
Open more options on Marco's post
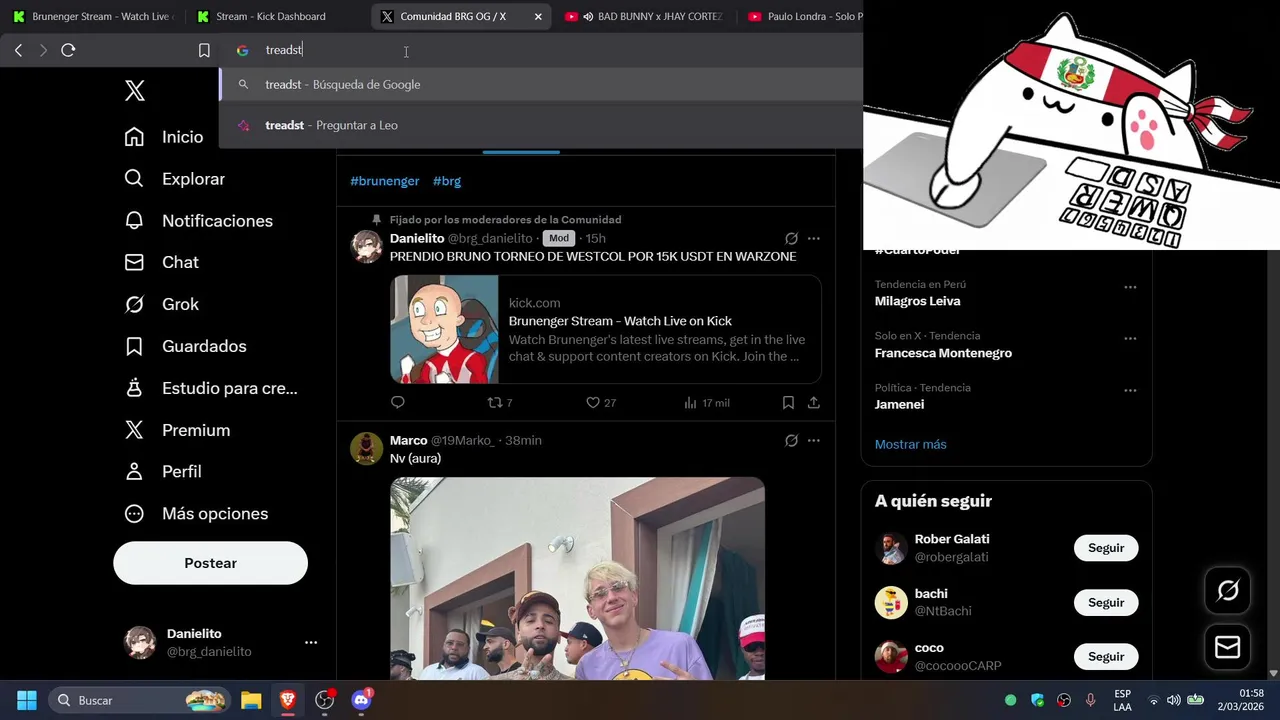click(x=814, y=440)
